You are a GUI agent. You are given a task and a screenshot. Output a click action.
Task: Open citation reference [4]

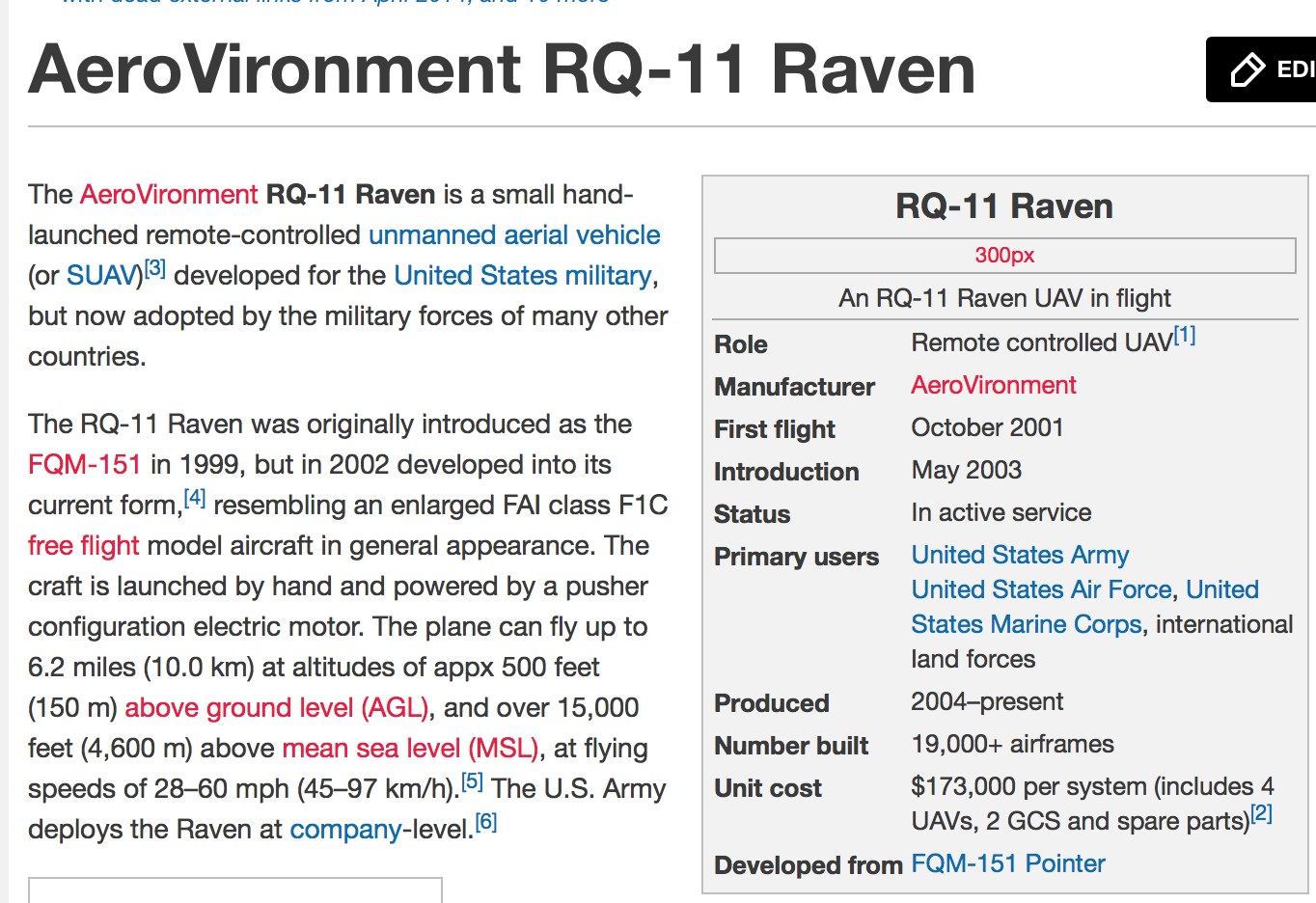195,498
